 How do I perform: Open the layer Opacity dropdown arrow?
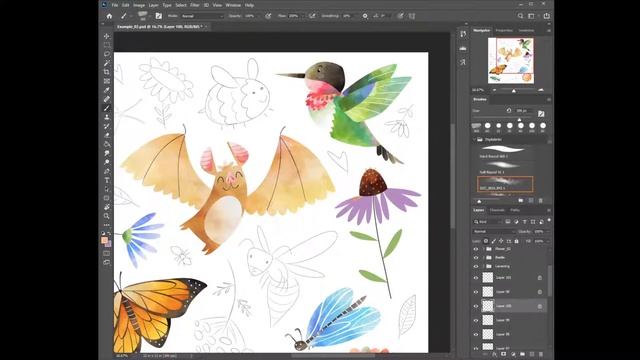[x=547, y=231]
